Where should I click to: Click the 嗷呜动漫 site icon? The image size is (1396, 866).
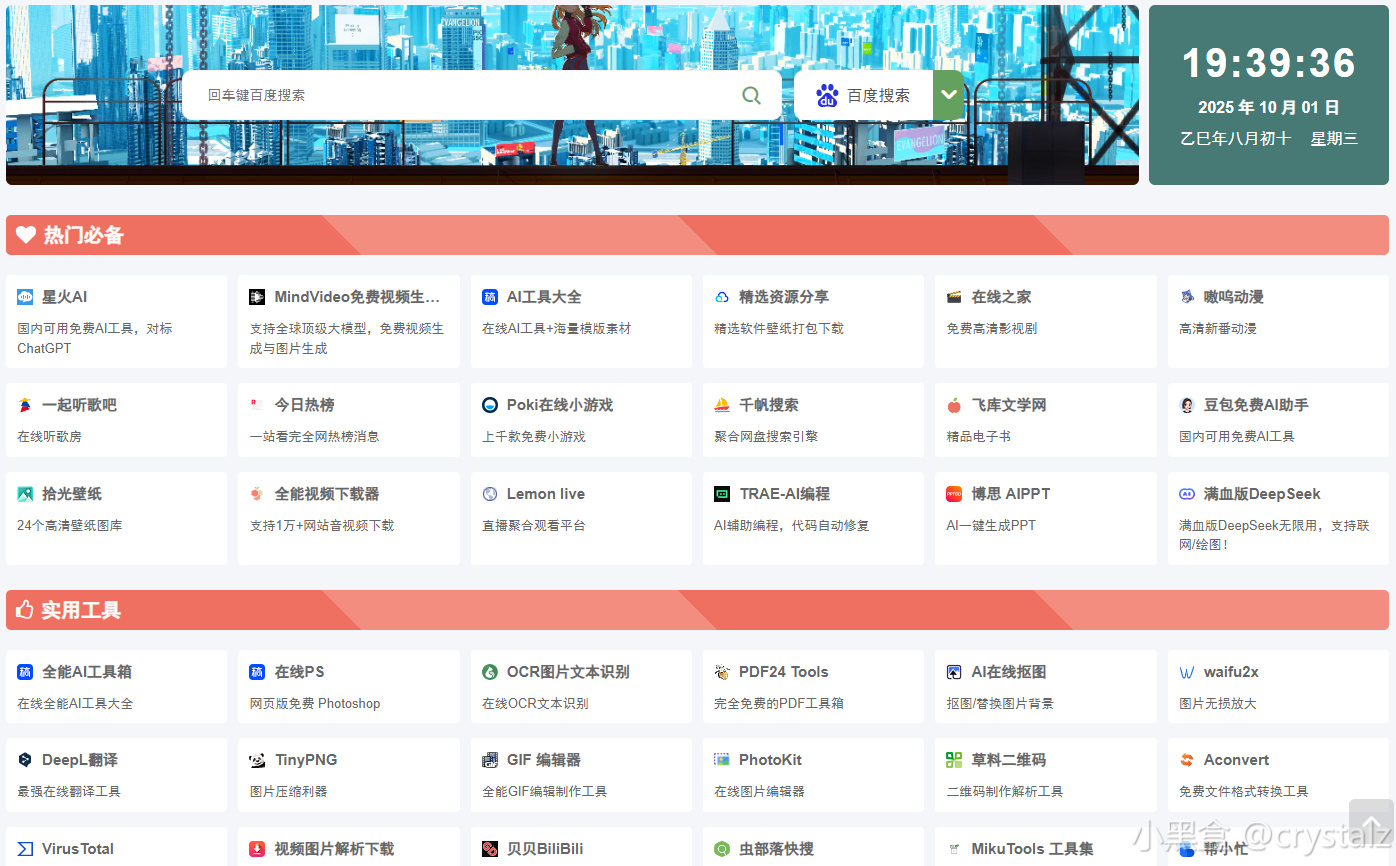(x=1187, y=297)
